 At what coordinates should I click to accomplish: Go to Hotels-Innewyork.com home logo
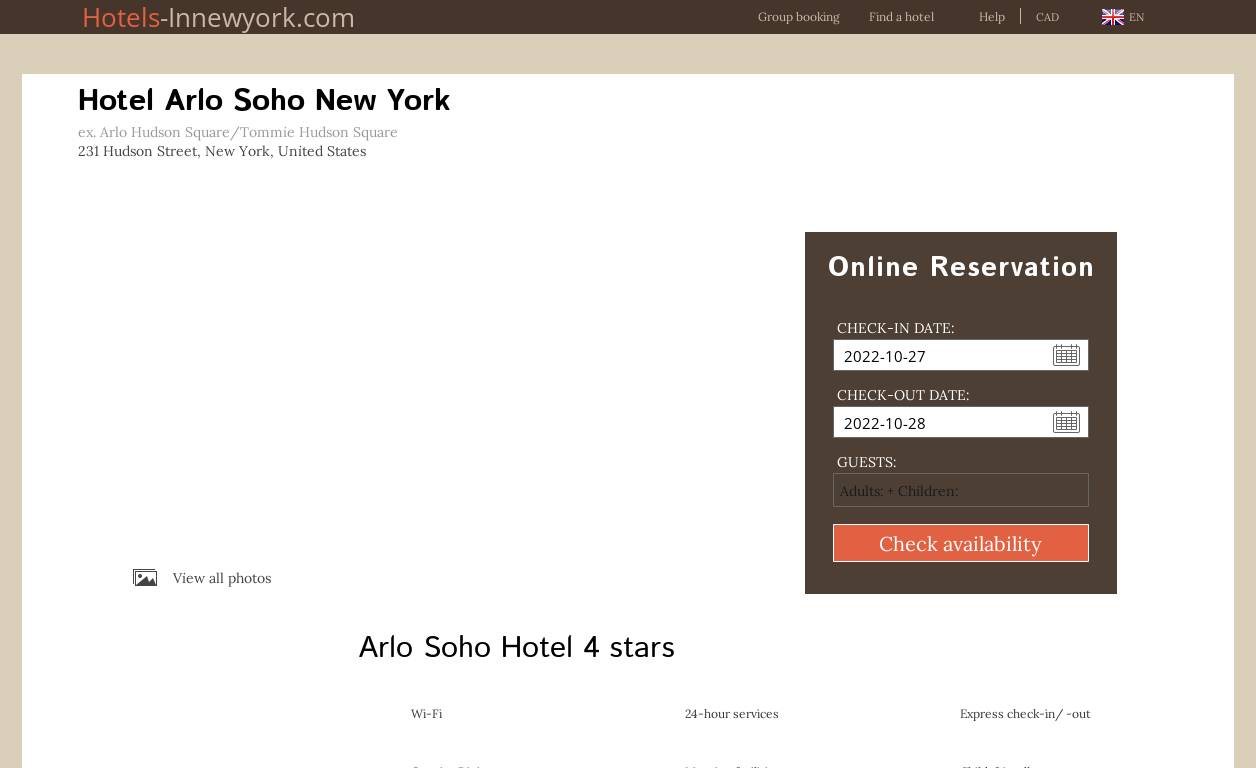218,17
